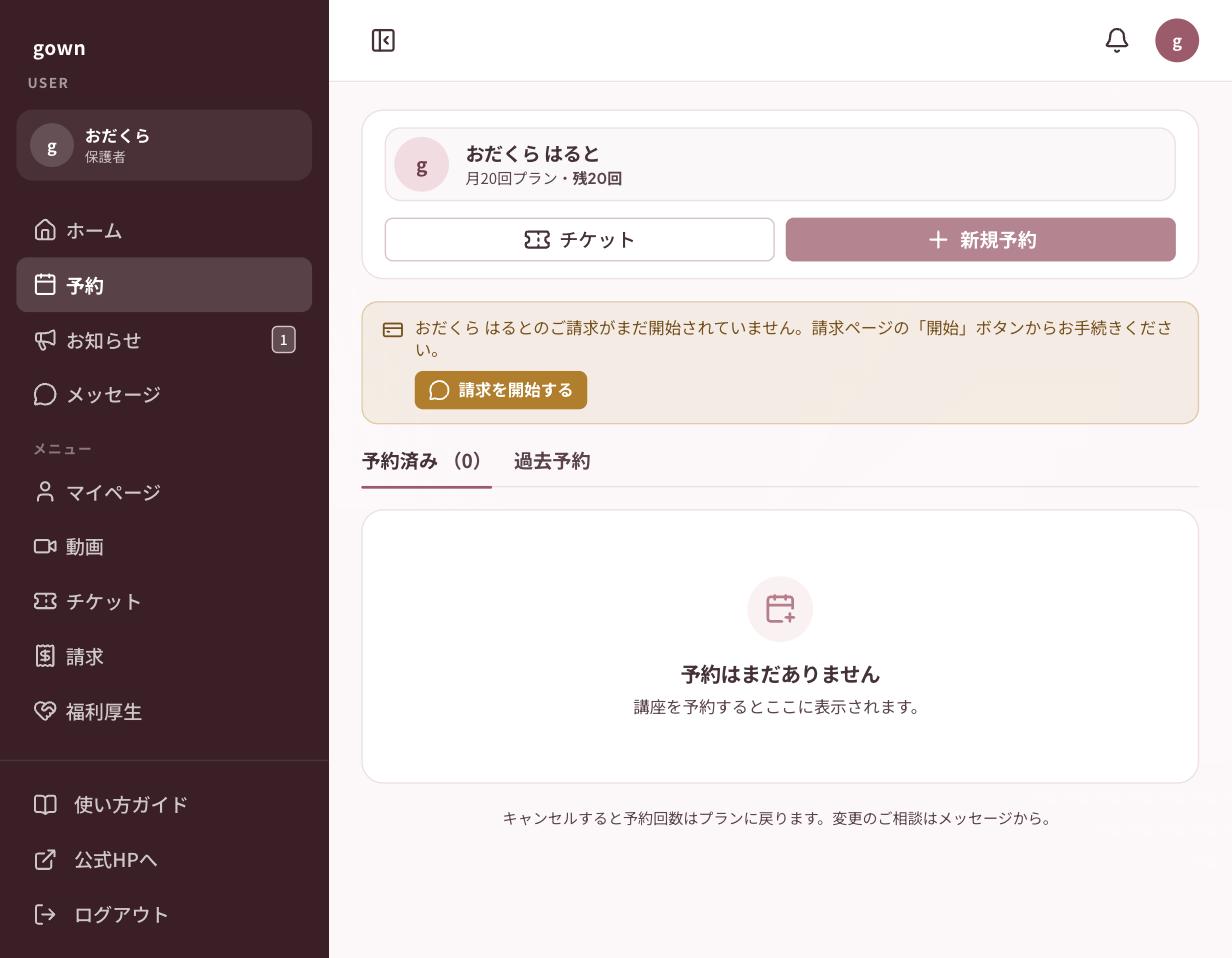Click the plus icon on 新規予約

click(x=938, y=240)
